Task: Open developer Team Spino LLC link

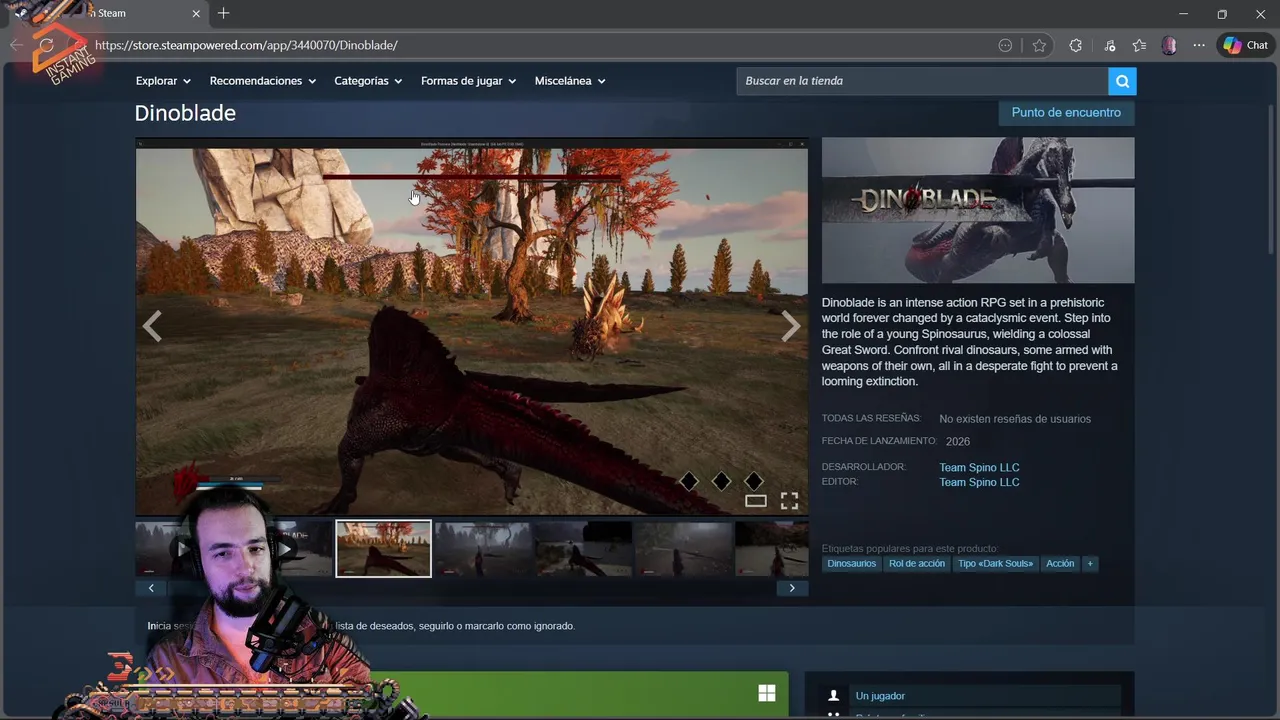Action: (x=979, y=467)
